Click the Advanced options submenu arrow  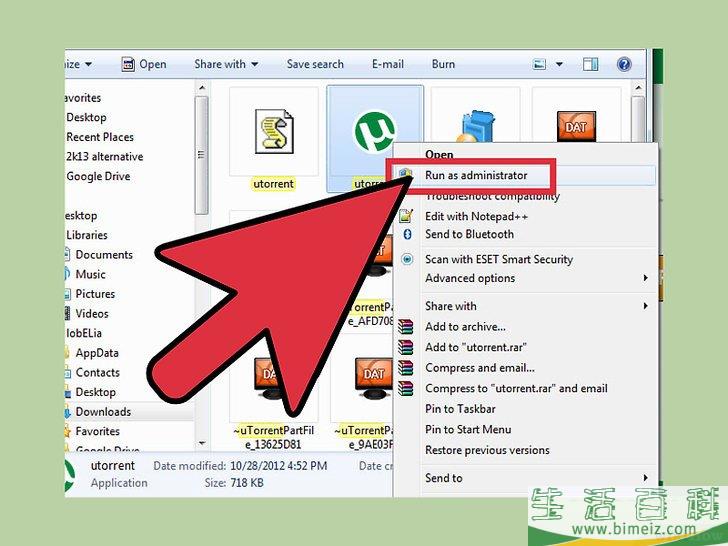point(645,278)
